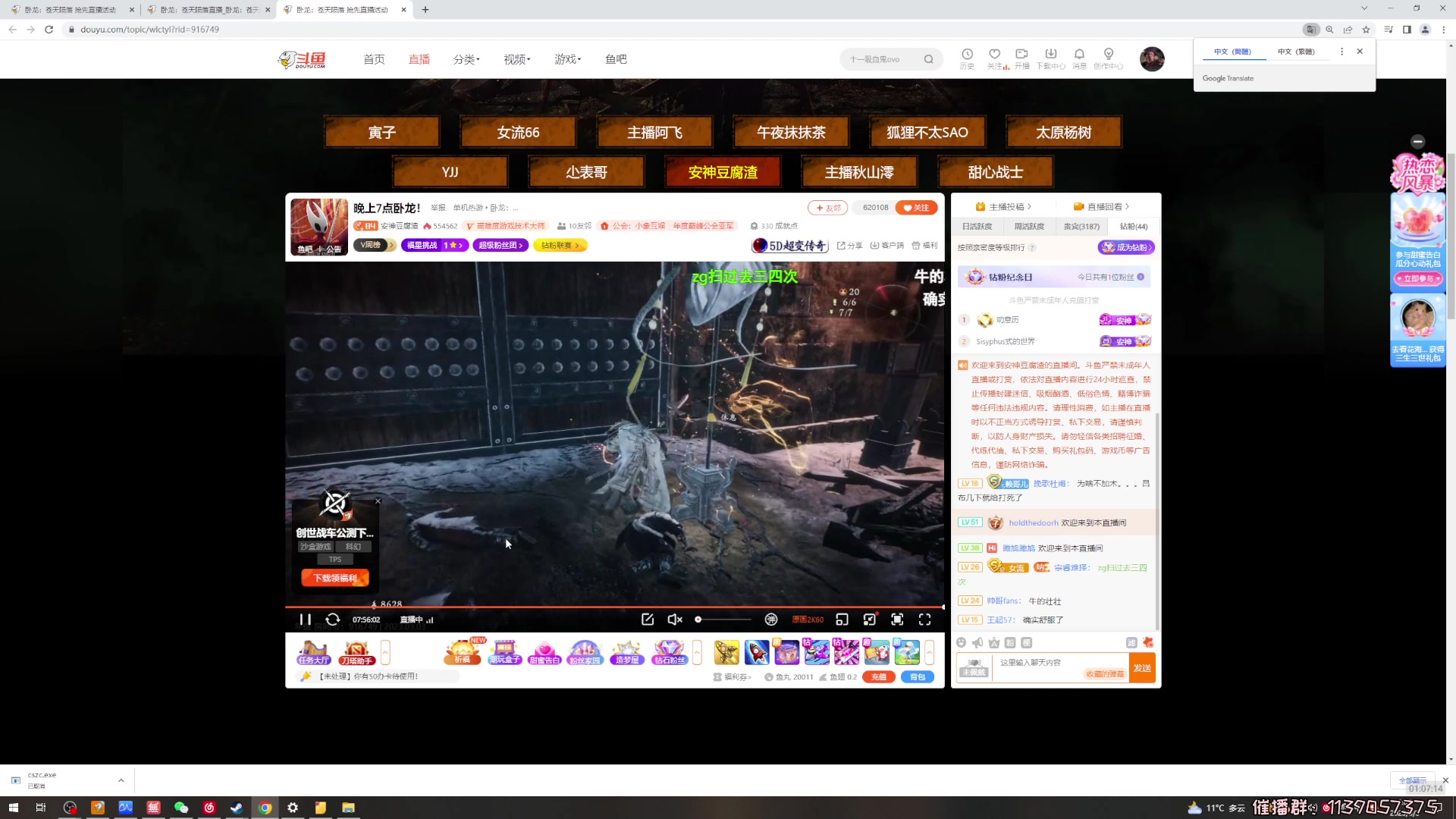Select the 钻粉(44) tab
The height and width of the screenshot is (819, 1456).
[x=1134, y=226]
